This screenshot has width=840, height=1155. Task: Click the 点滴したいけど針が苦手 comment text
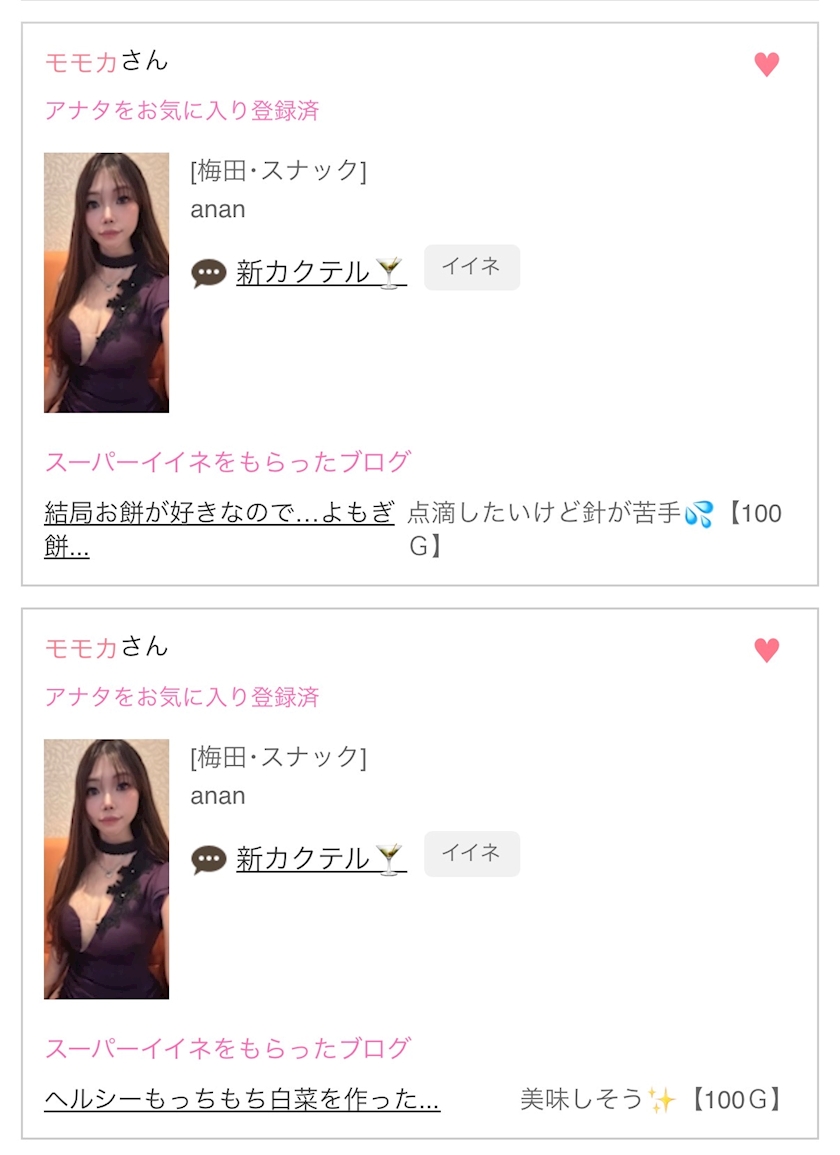(544, 515)
